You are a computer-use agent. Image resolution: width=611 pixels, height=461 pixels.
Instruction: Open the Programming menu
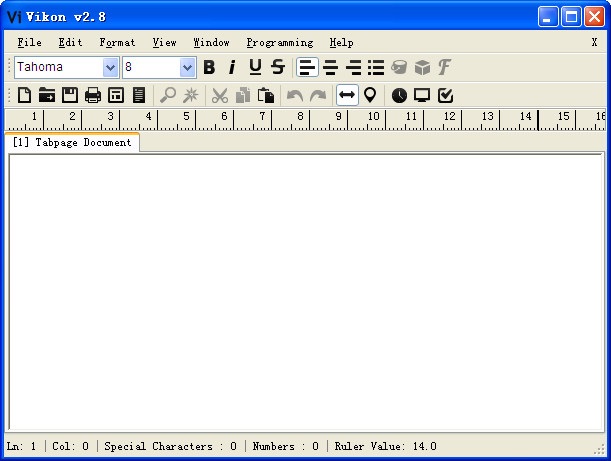coord(279,42)
